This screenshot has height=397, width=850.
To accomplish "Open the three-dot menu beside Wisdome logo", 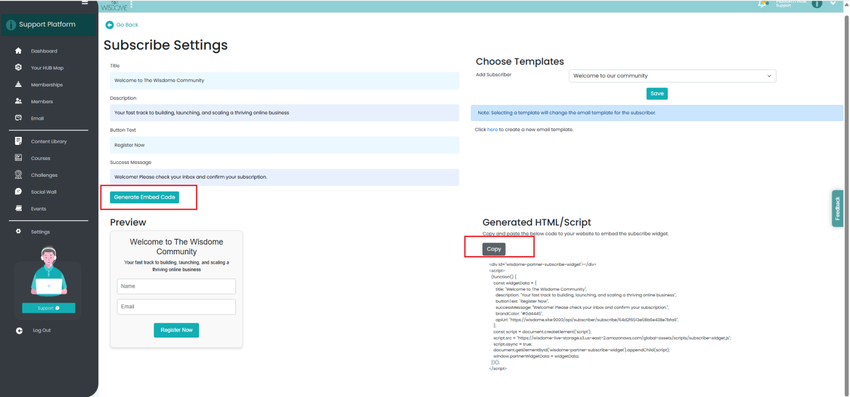I will (x=131, y=5).
